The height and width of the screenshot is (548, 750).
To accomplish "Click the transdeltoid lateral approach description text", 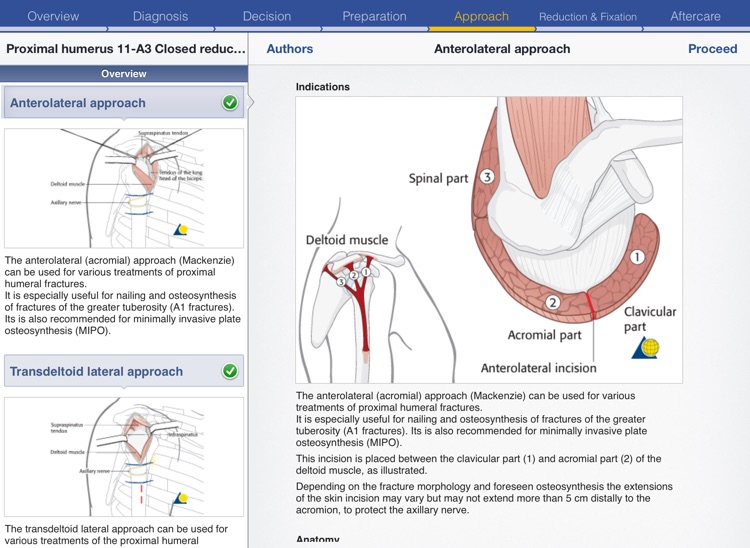I will (116, 535).
